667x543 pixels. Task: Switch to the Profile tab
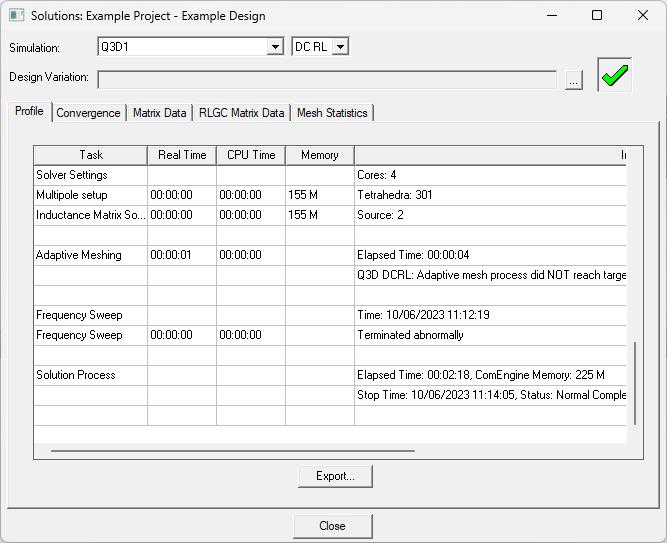(x=29, y=112)
